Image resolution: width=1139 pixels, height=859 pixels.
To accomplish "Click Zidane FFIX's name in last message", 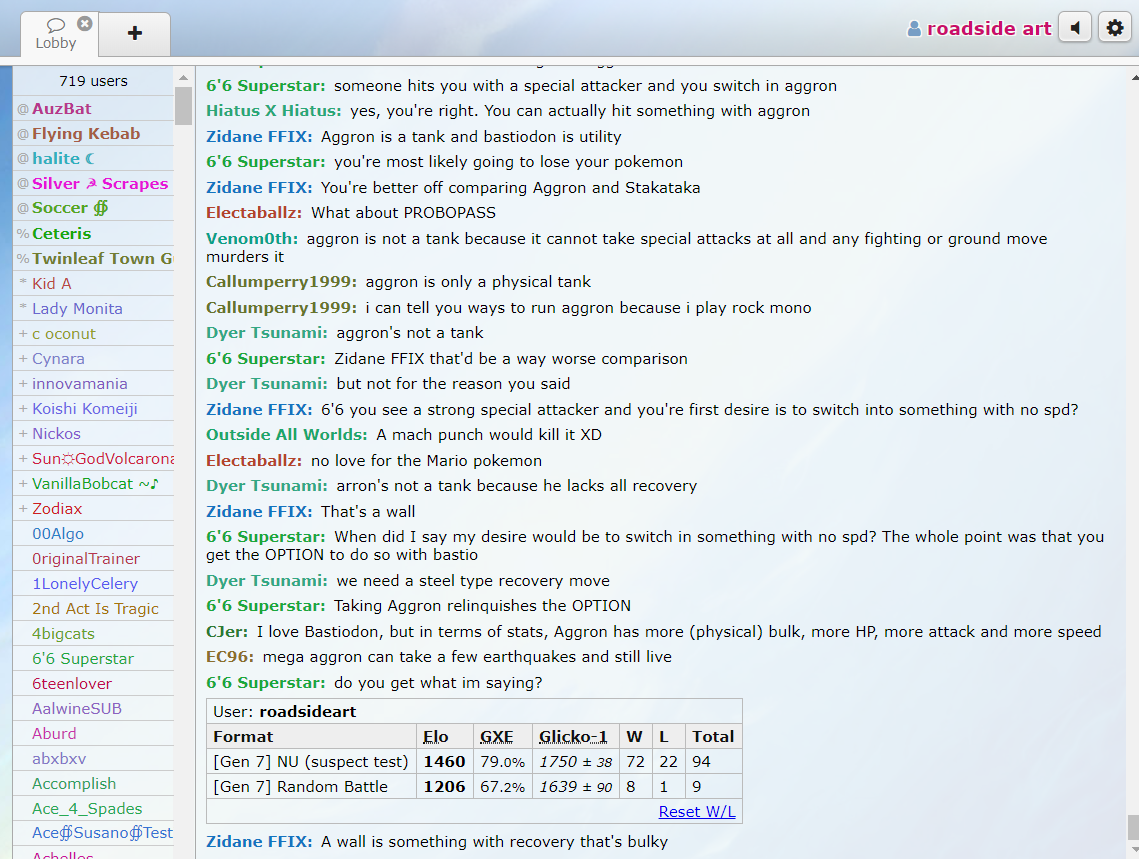I will [x=259, y=841].
